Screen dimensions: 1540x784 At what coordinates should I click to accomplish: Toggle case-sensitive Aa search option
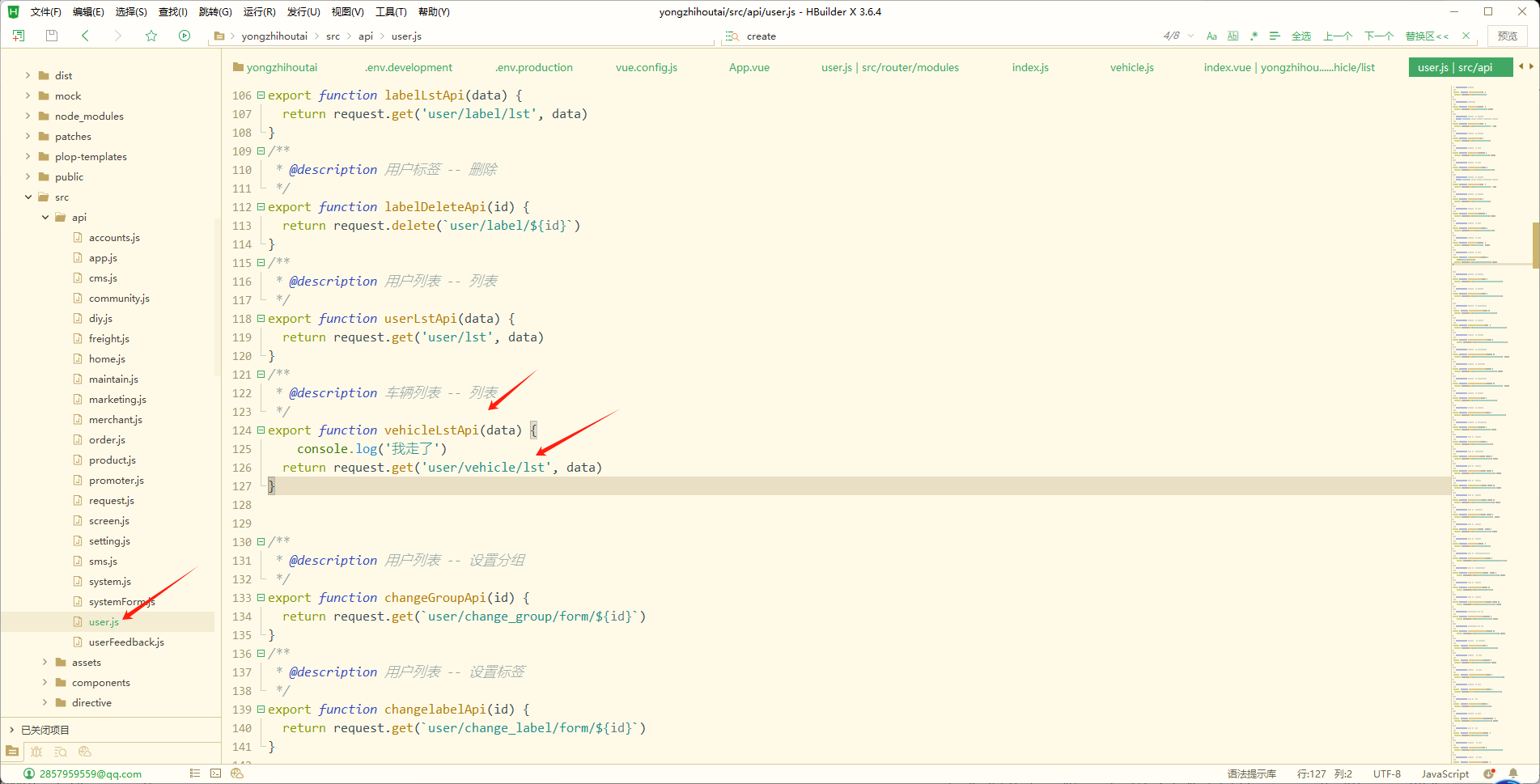pyautogui.click(x=1211, y=36)
